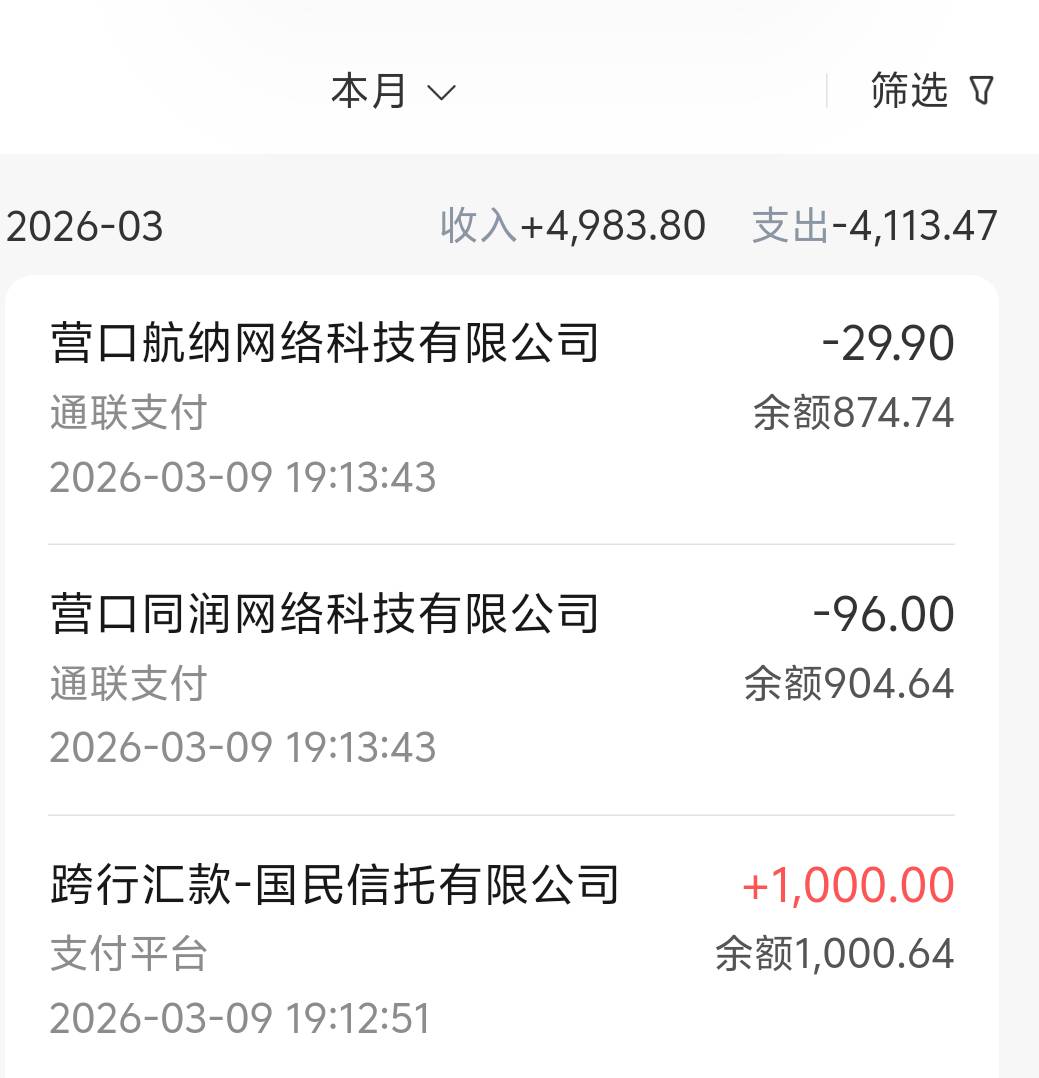Viewport: 1039px width, 1078px height.
Task: Tap balance 余额874.74
Action: point(854,413)
